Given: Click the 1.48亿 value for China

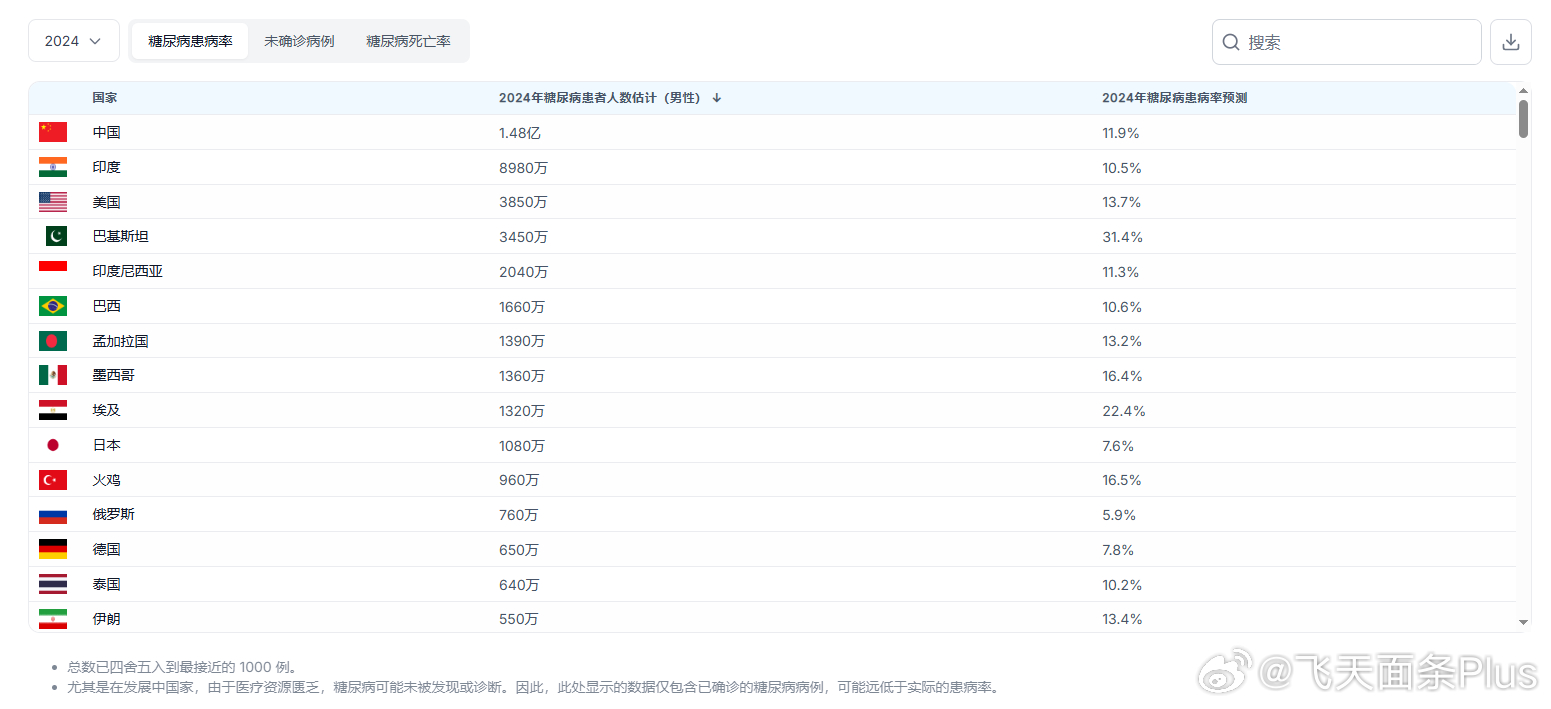Looking at the screenshot, I should point(520,133).
